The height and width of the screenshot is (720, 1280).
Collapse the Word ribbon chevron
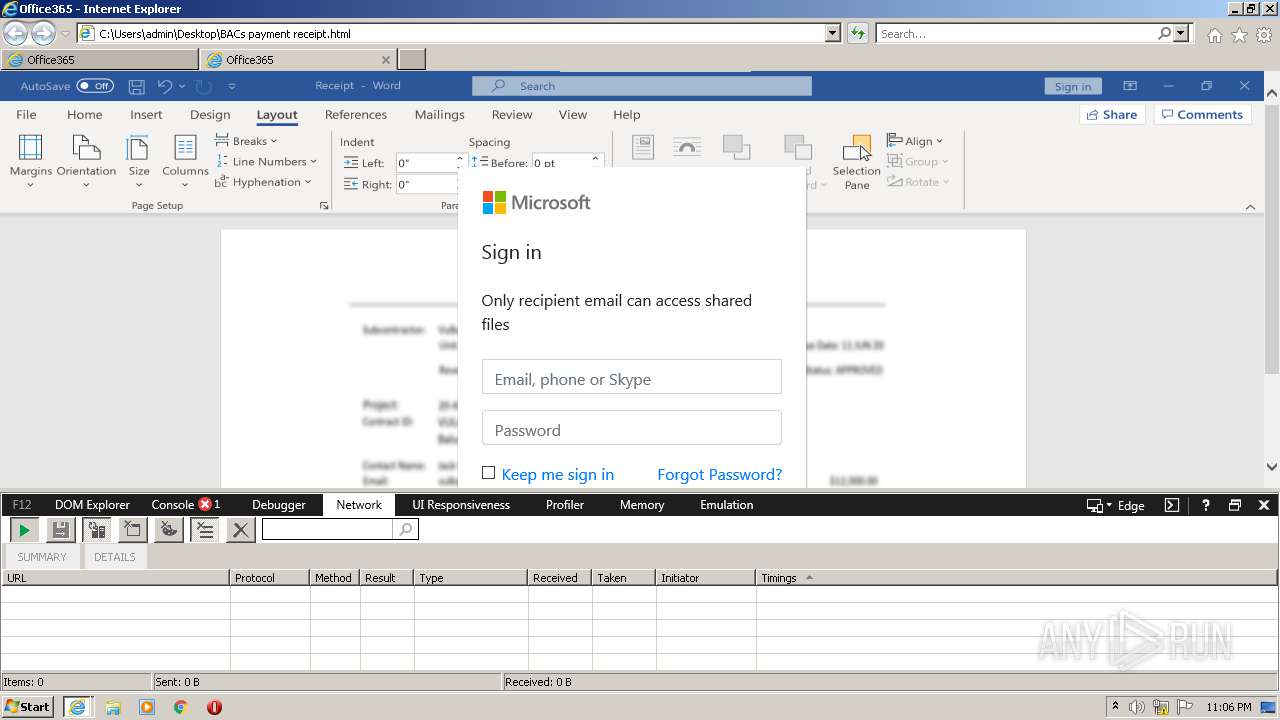click(1250, 207)
